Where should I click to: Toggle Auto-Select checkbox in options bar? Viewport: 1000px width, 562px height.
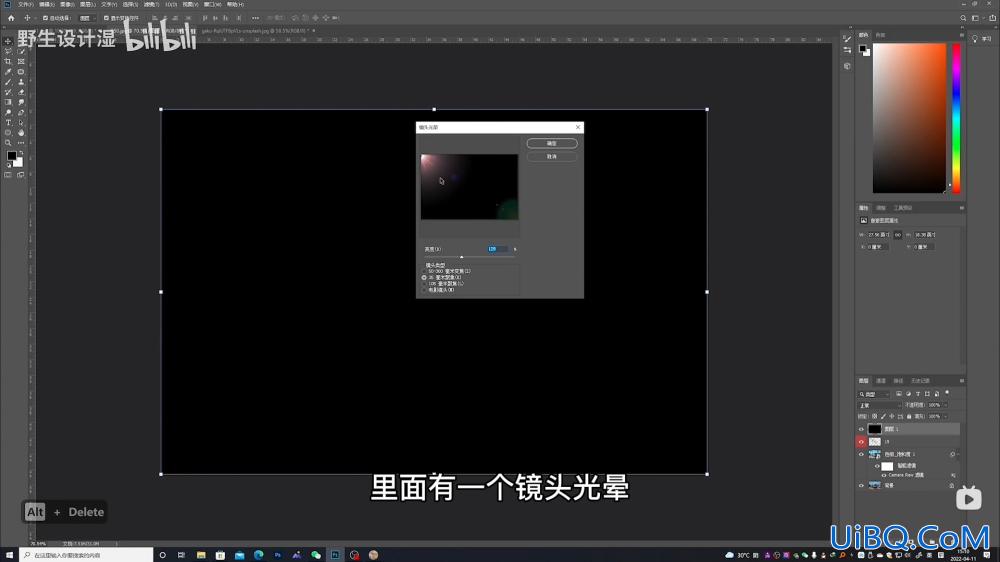(45, 18)
